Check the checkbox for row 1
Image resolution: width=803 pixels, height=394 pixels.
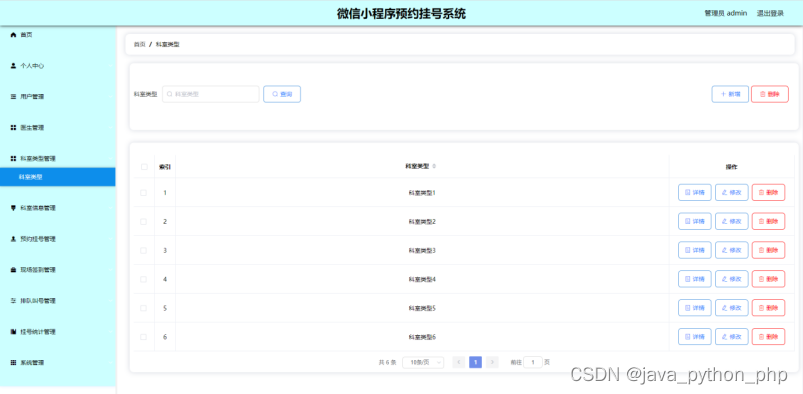click(x=143, y=193)
